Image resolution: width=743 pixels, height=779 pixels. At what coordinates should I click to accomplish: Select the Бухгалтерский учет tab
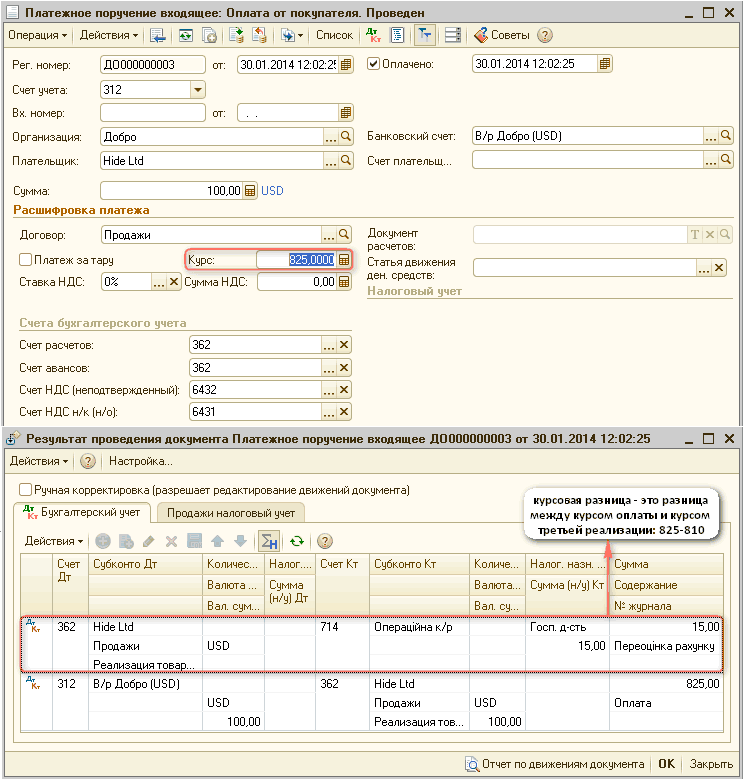coord(85,513)
